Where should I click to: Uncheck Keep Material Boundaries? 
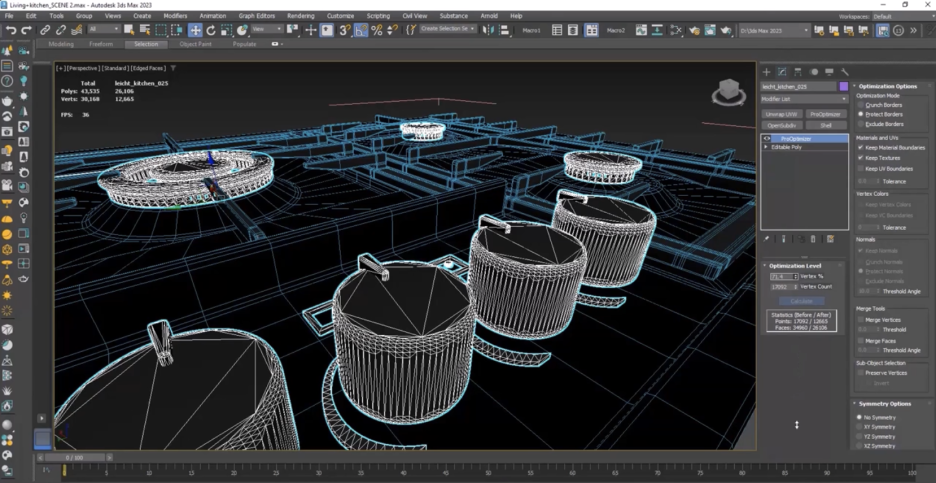[860, 147]
